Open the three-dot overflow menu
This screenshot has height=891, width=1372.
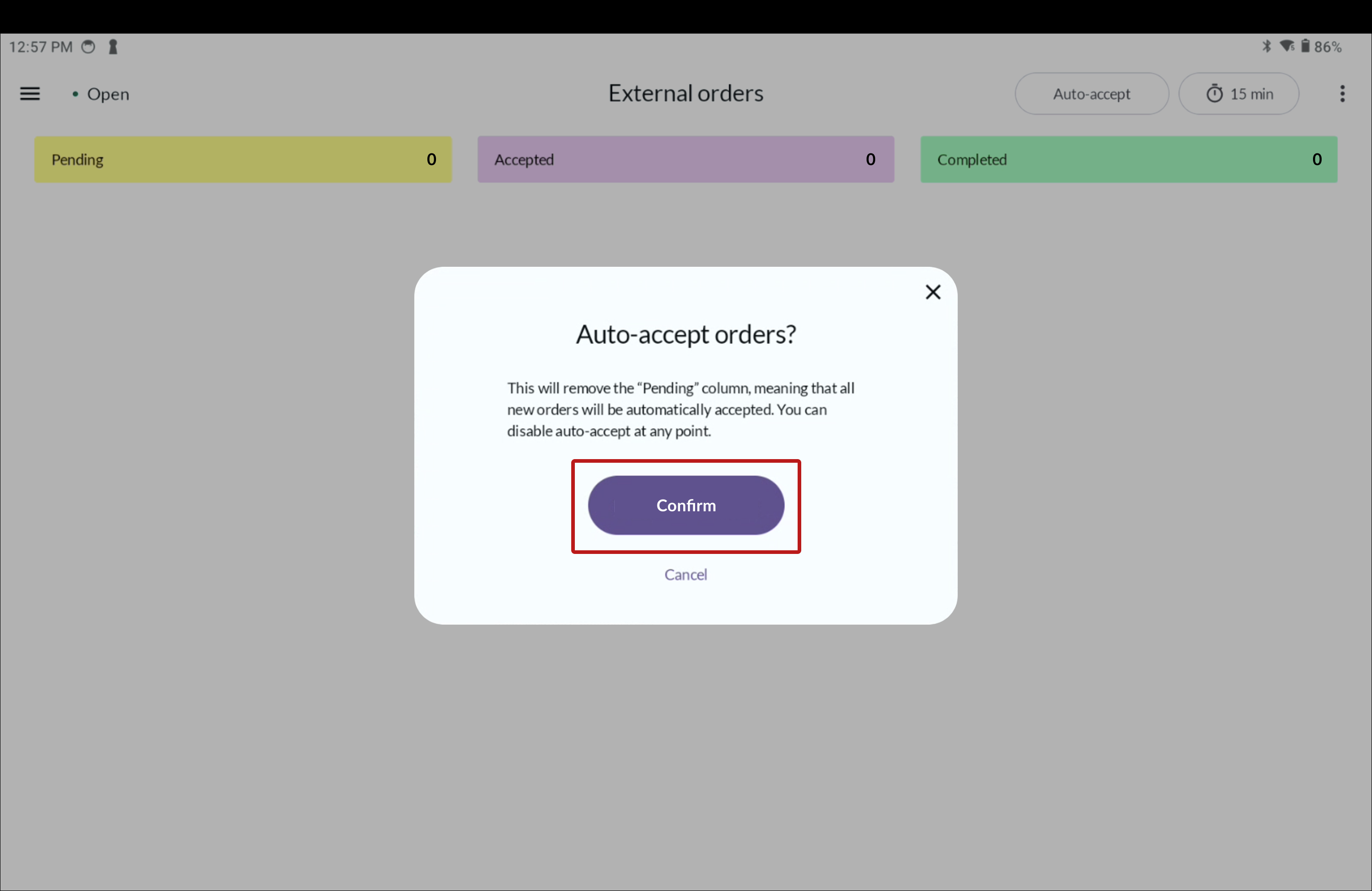[1342, 93]
